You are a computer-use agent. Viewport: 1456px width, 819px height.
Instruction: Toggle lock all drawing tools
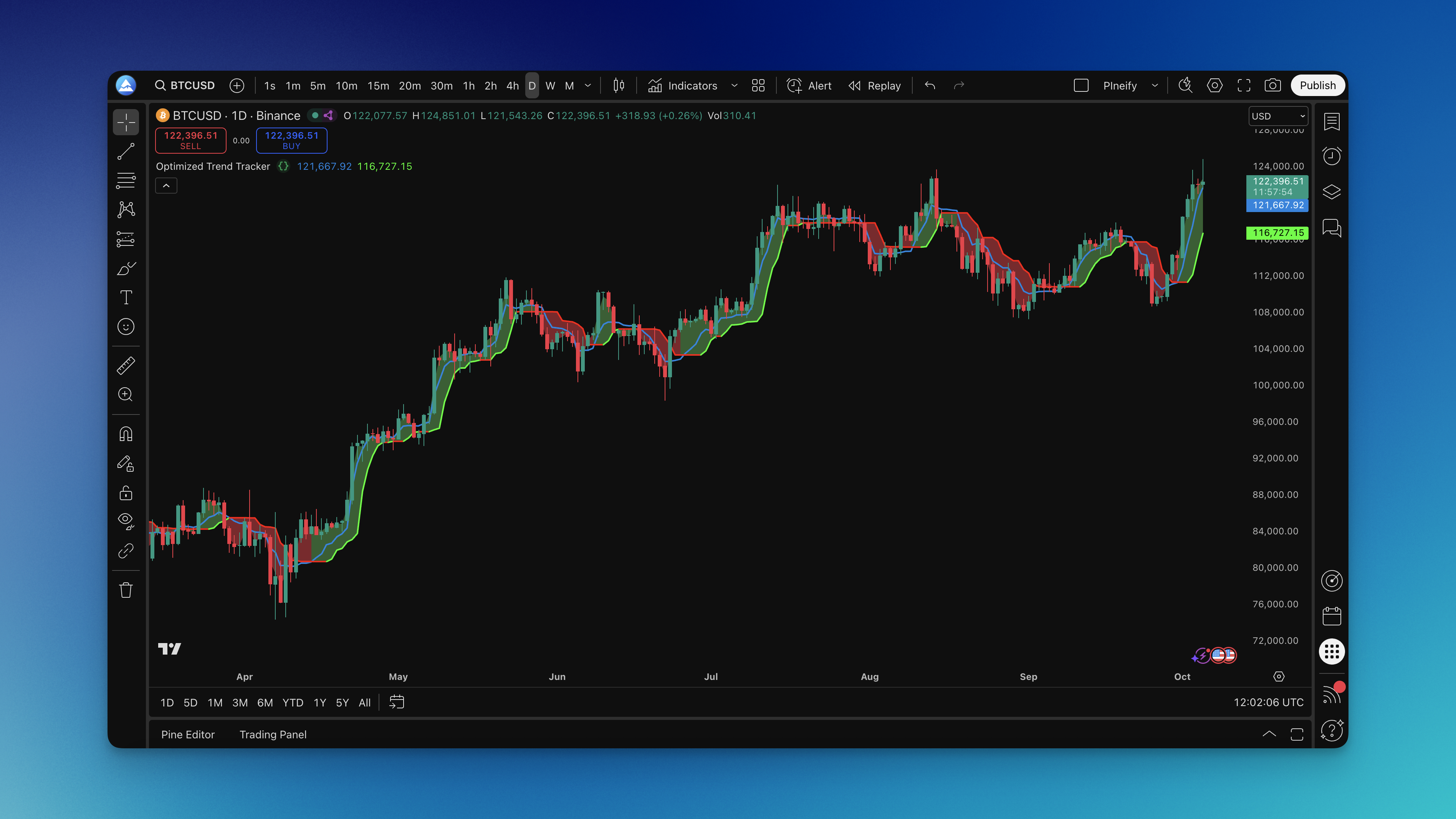click(126, 492)
